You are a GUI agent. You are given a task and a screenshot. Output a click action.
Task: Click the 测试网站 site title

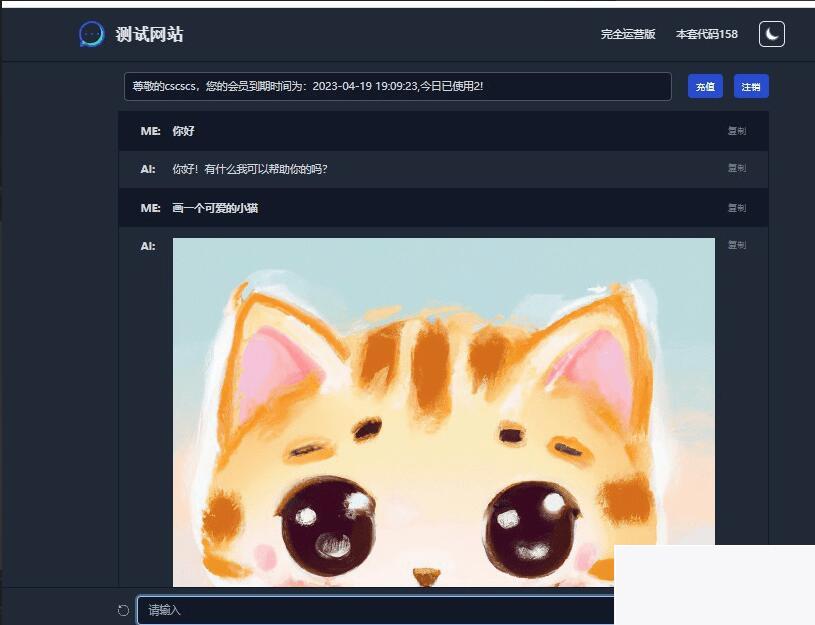tap(150, 33)
